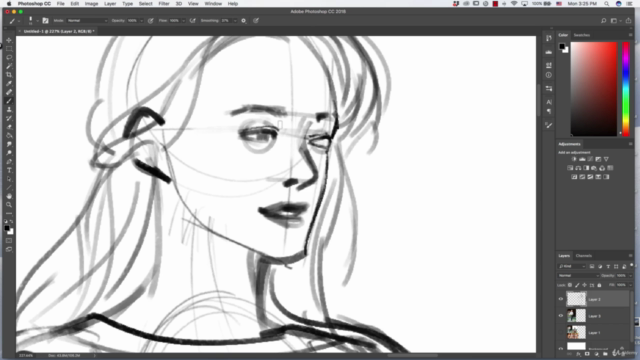
Task: Open the Edit Toolbar ellipsis button
Action: (x=9, y=213)
